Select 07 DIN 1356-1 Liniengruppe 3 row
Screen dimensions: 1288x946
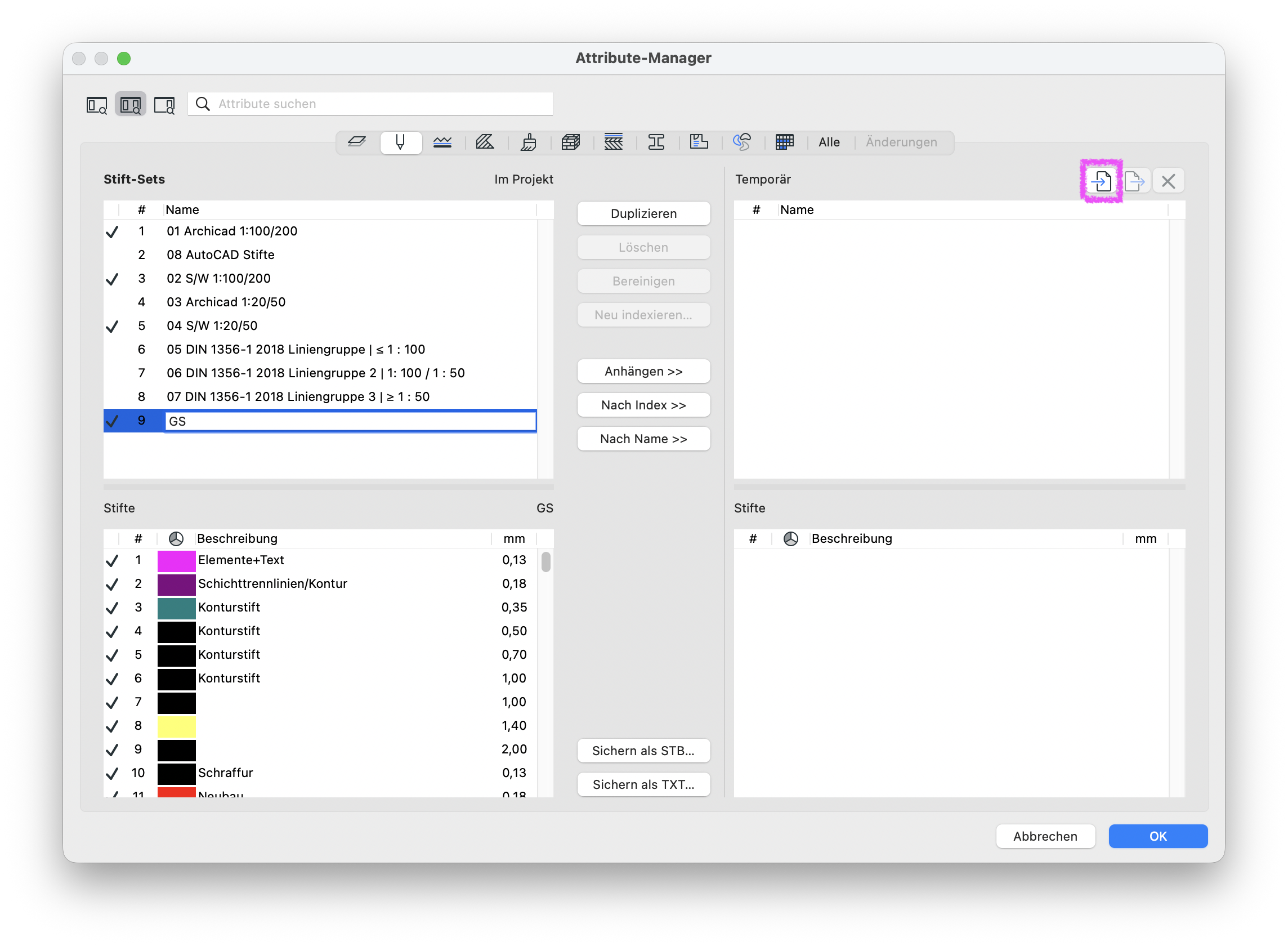click(320, 397)
